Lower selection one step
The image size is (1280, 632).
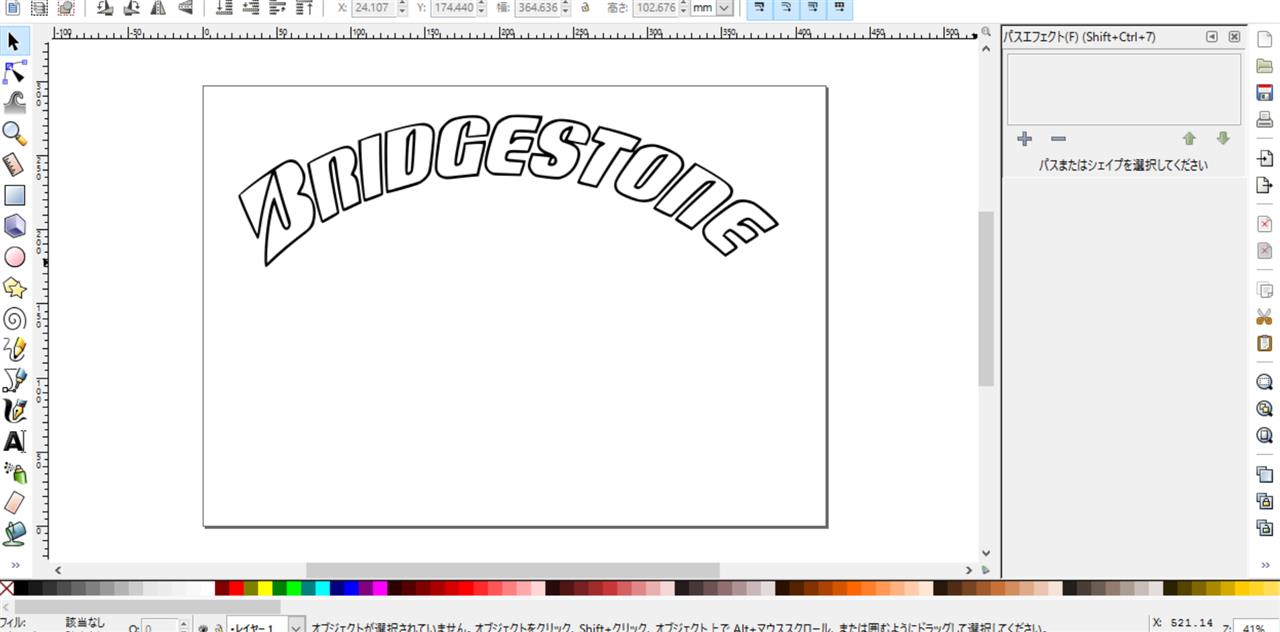(x=252, y=8)
